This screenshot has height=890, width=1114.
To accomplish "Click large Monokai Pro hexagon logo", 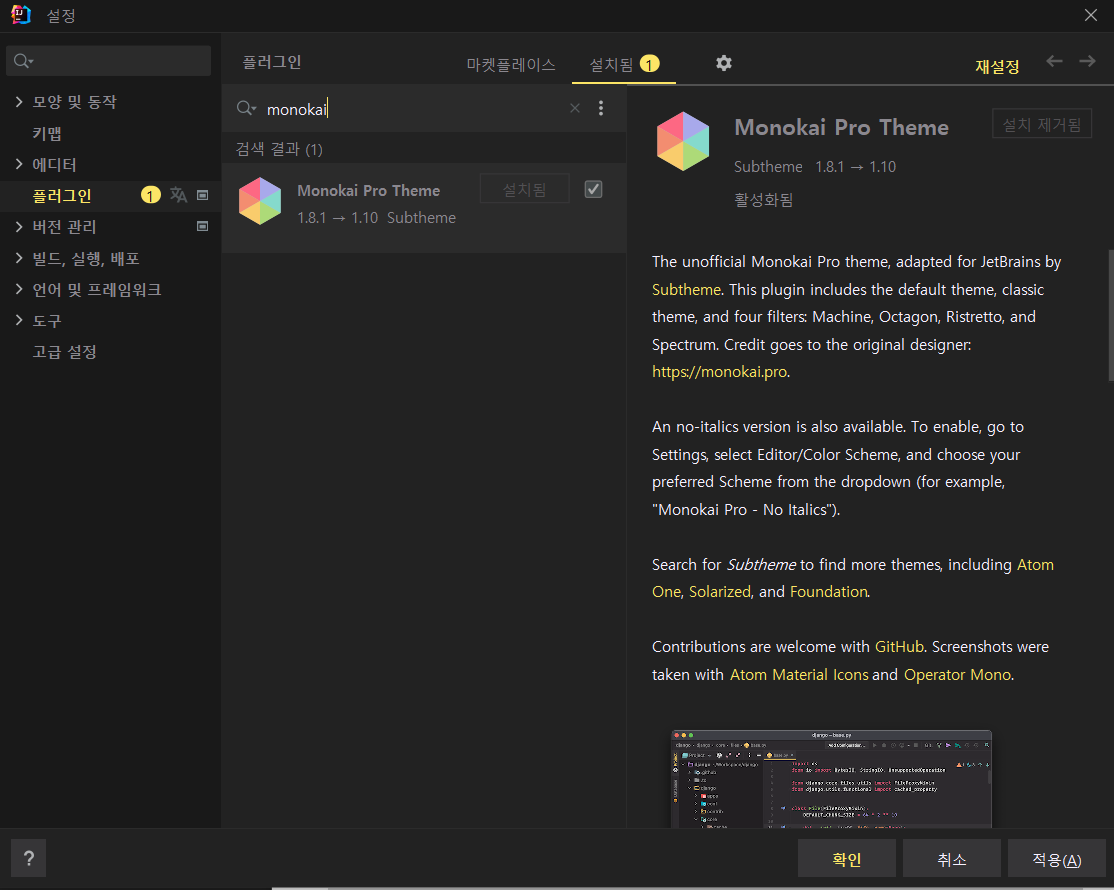I will [x=683, y=141].
